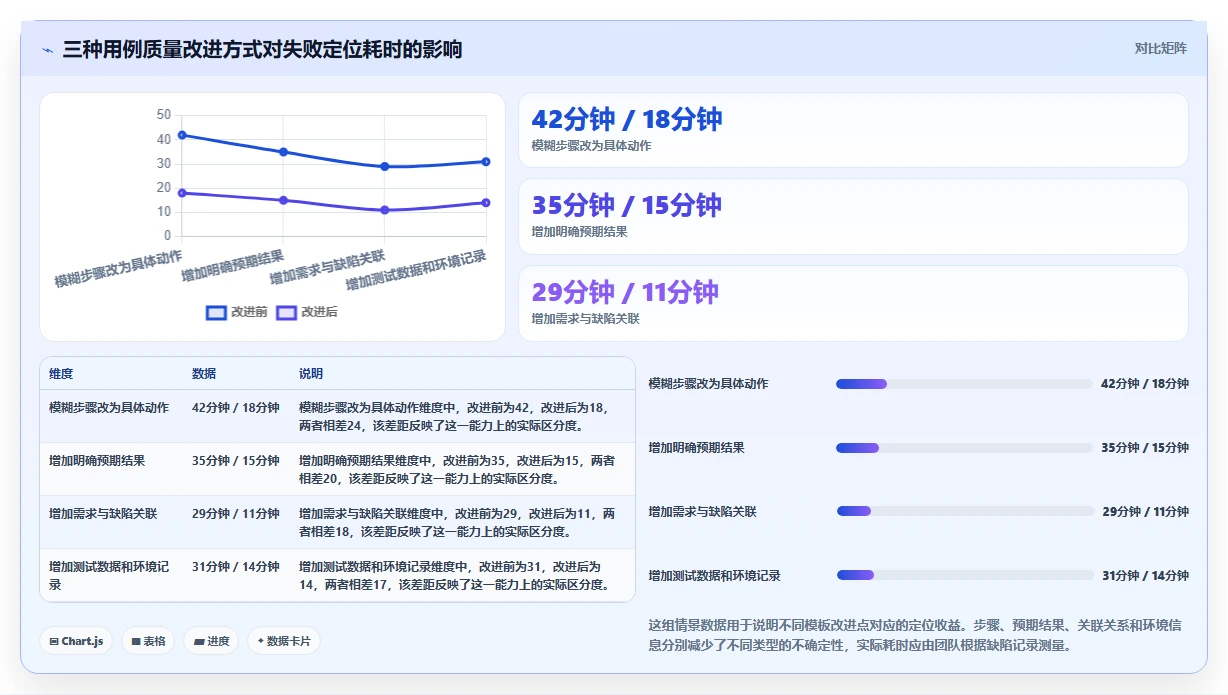Click progress bar for 增加需求与缺陷关联
This screenshot has width=1228, height=695.
tap(964, 511)
